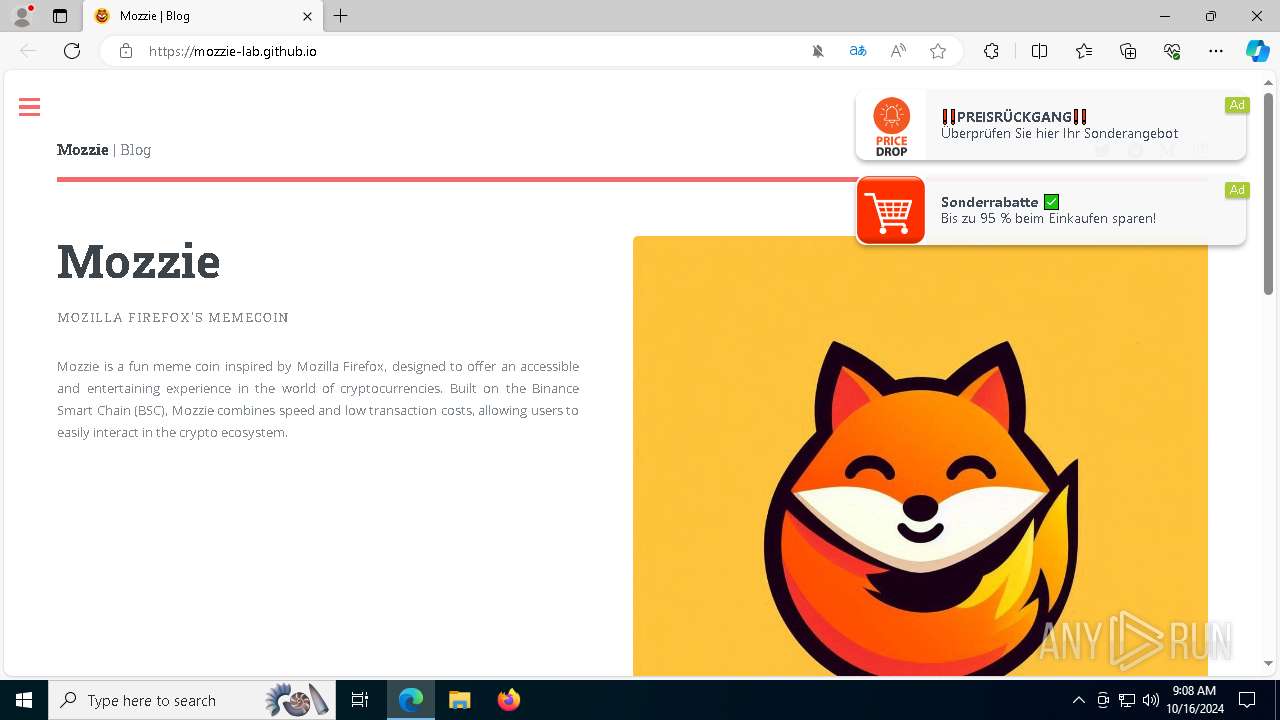The height and width of the screenshot is (720, 1280).
Task: Close the Mozzie | Blog tab
Action: click(x=307, y=16)
